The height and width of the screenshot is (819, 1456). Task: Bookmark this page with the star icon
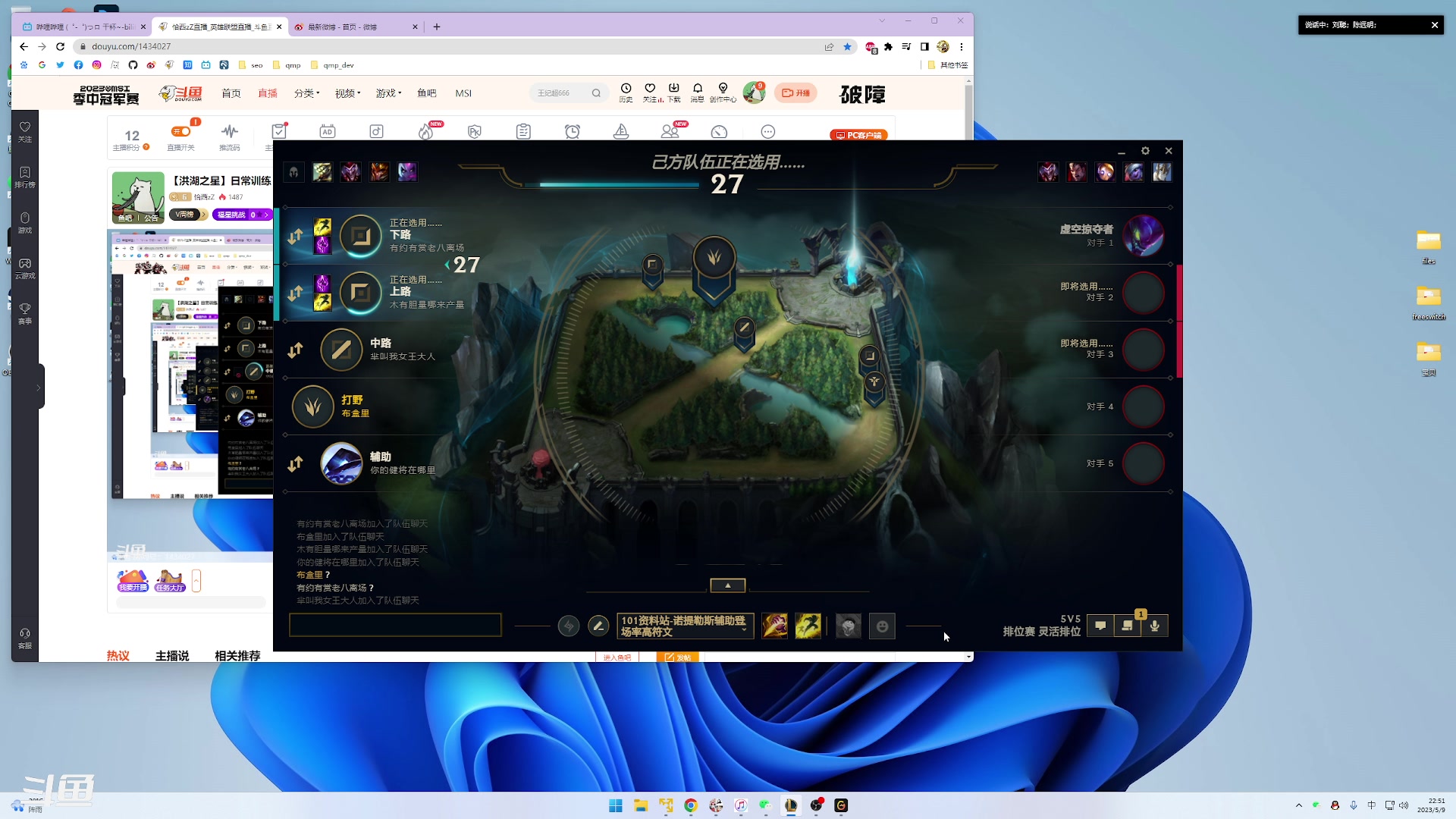point(848,46)
